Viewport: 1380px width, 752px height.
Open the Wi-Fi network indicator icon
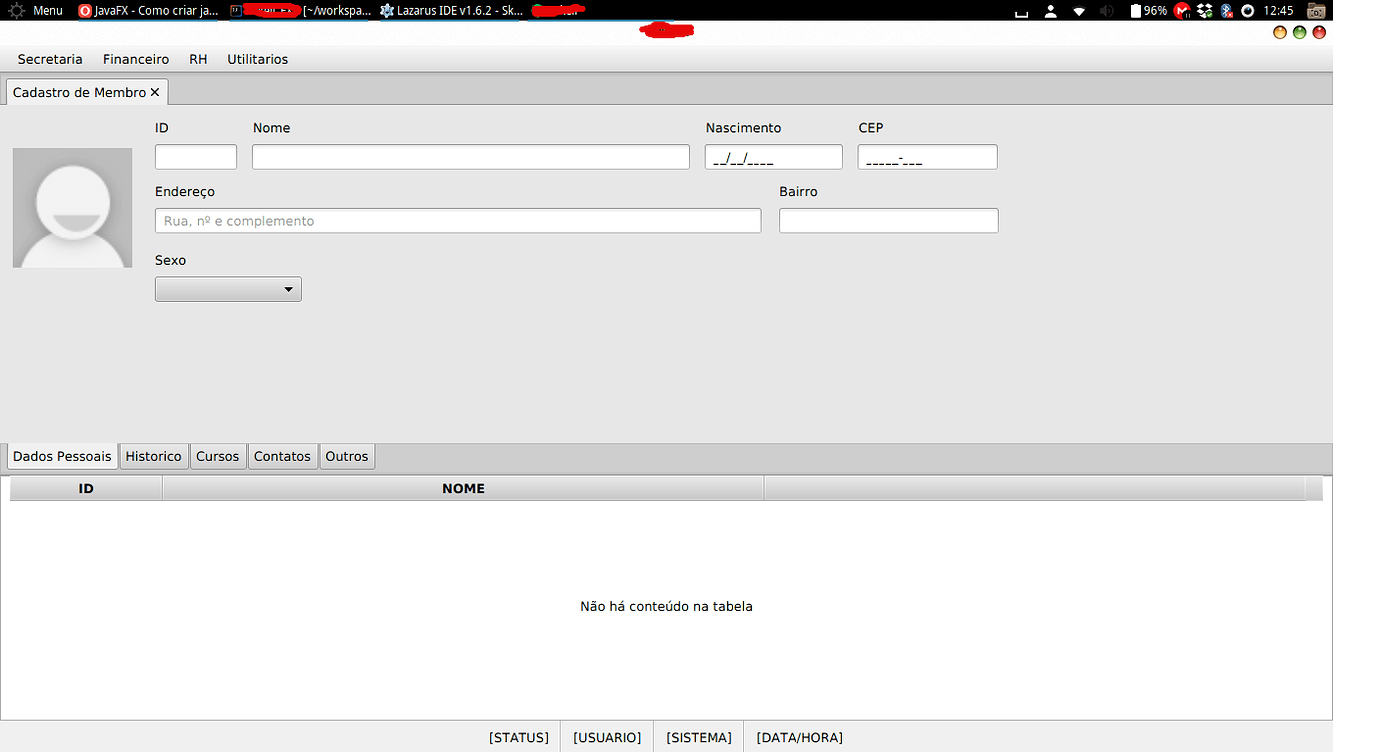tap(1080, 11)
